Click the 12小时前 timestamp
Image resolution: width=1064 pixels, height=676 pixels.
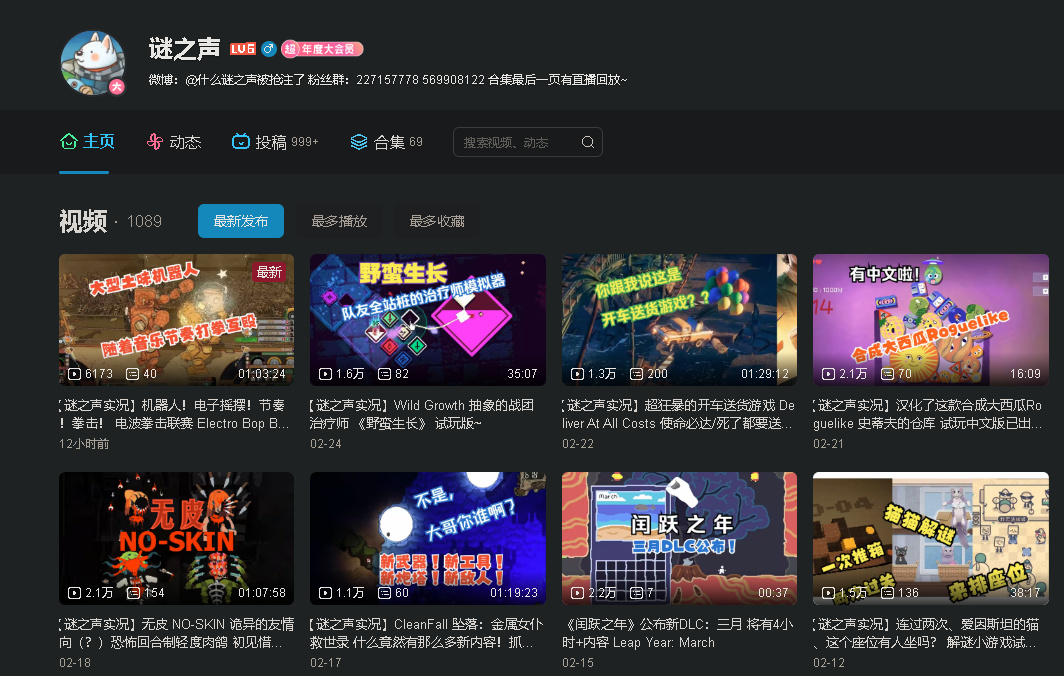coord(84,444)
